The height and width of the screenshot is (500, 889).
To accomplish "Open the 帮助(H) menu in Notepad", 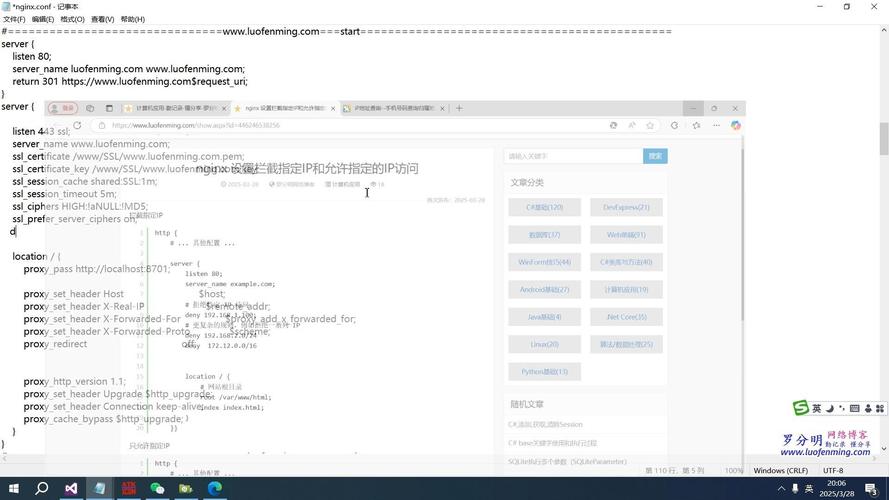I will [133, 19].
